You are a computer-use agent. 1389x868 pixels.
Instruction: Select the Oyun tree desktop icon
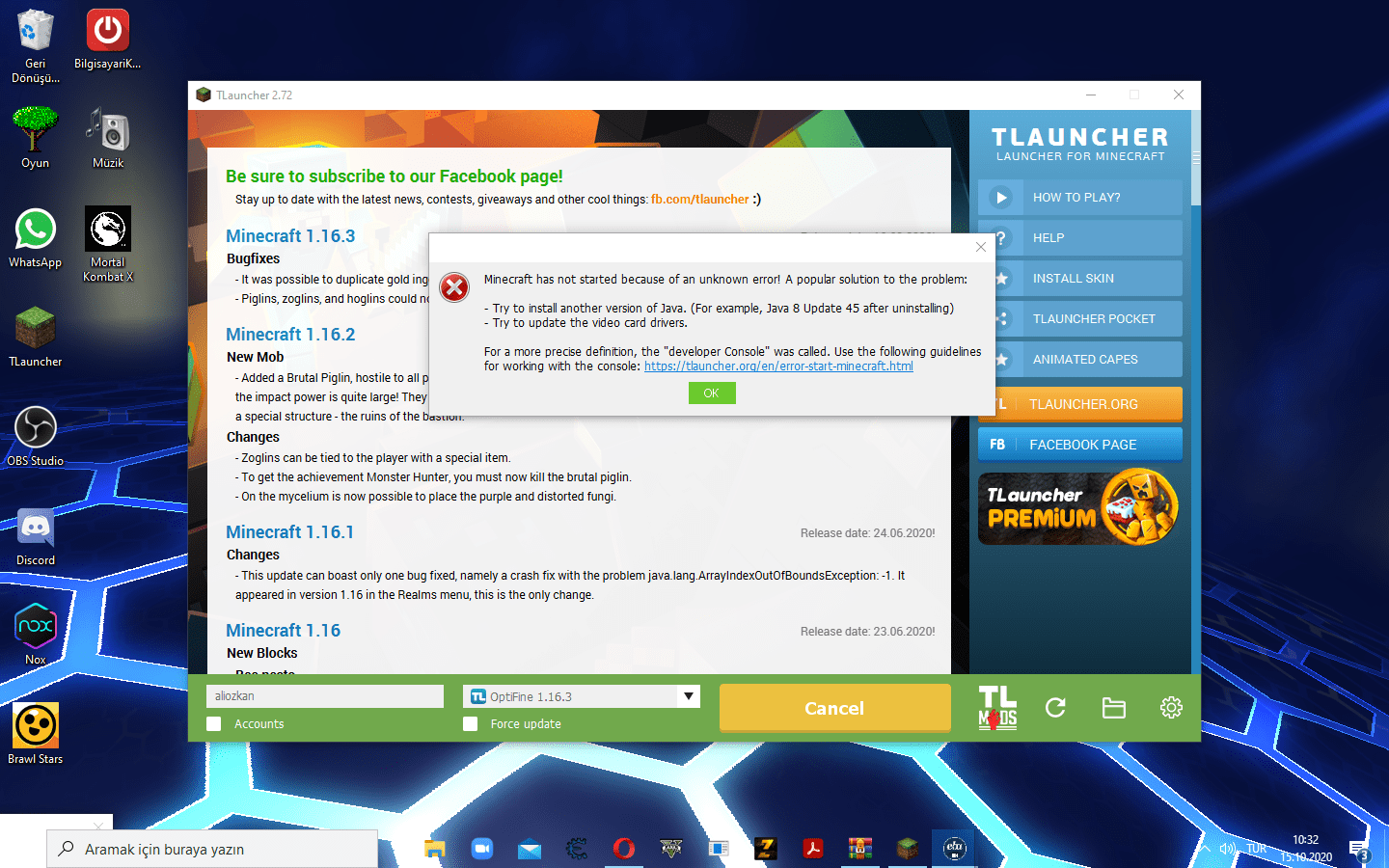(35, 138)
